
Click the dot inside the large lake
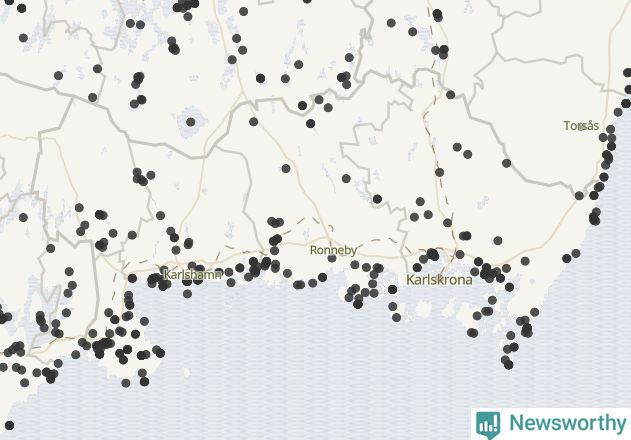pyautogui.click(x=191, y=122)
